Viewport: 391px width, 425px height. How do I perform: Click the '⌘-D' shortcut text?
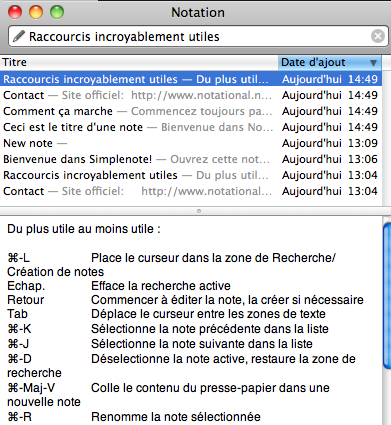[19, 359]
